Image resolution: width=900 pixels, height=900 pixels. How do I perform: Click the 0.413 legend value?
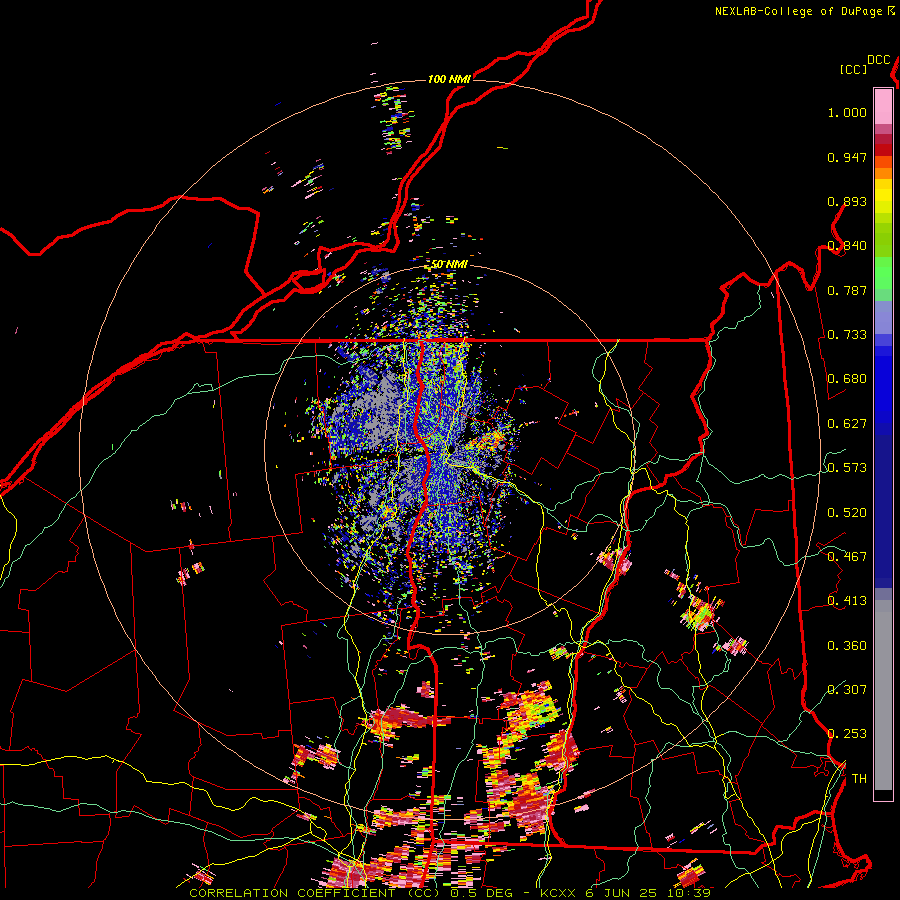tap(847, 601)
